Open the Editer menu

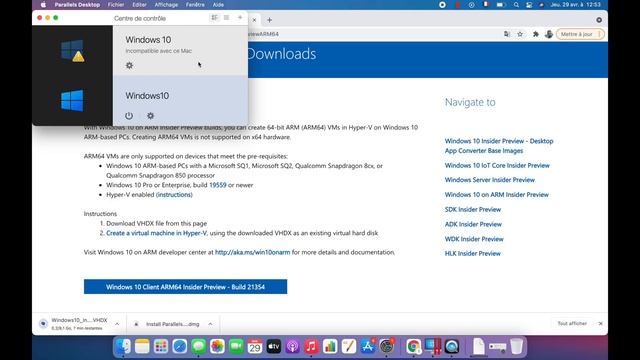click(x=139, y=5)
